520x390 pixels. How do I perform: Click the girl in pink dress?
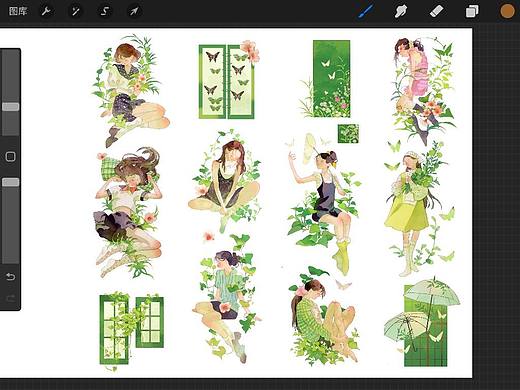coord(423,90)
